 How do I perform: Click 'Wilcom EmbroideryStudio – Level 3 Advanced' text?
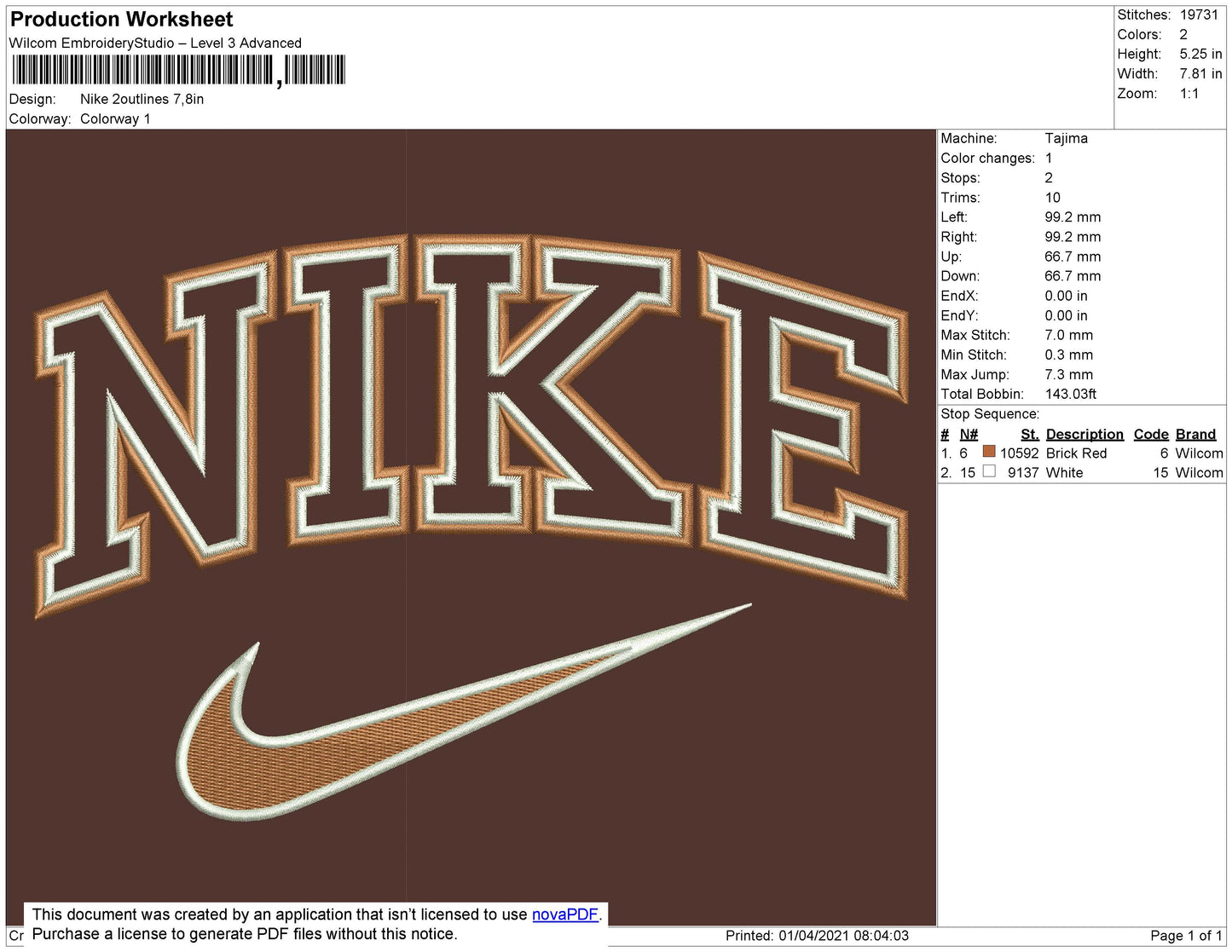click(x=155, y=43)
